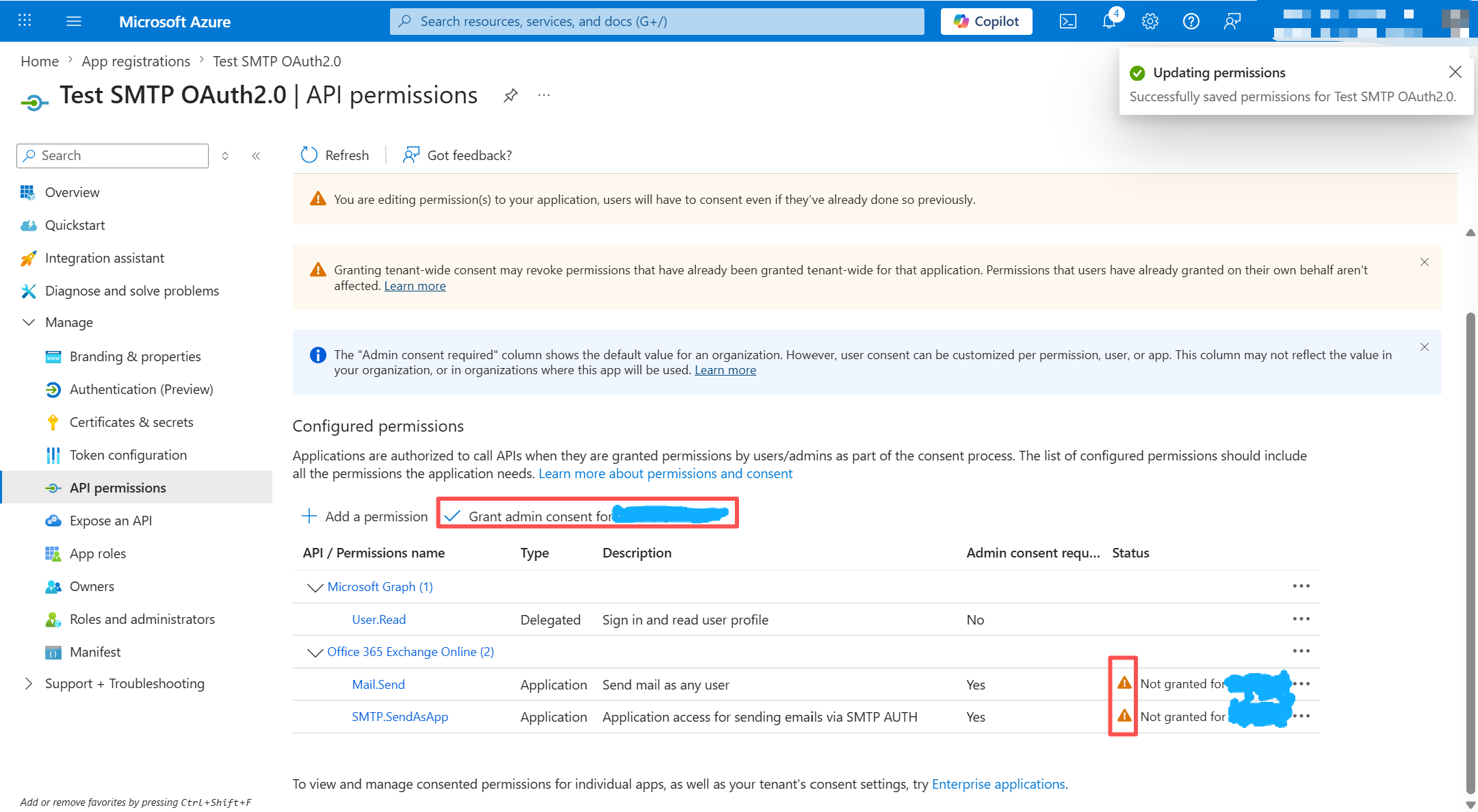Open more options for User.Read row
Image resolution: width=1478 pixels, height=812 pixels.
[1301, 619]
